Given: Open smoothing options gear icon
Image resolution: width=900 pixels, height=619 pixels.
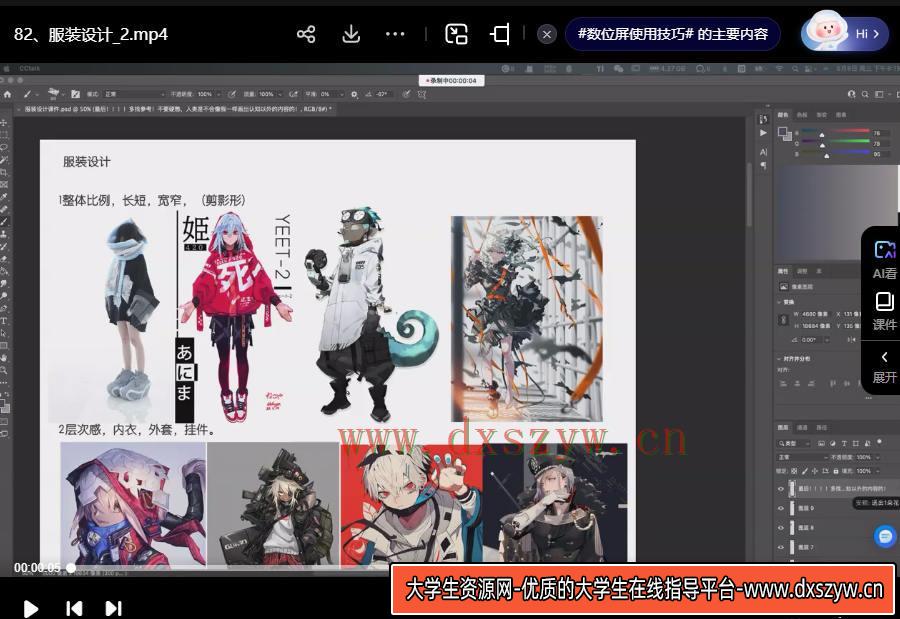Looking at the screenshot, I should [354, 94].
